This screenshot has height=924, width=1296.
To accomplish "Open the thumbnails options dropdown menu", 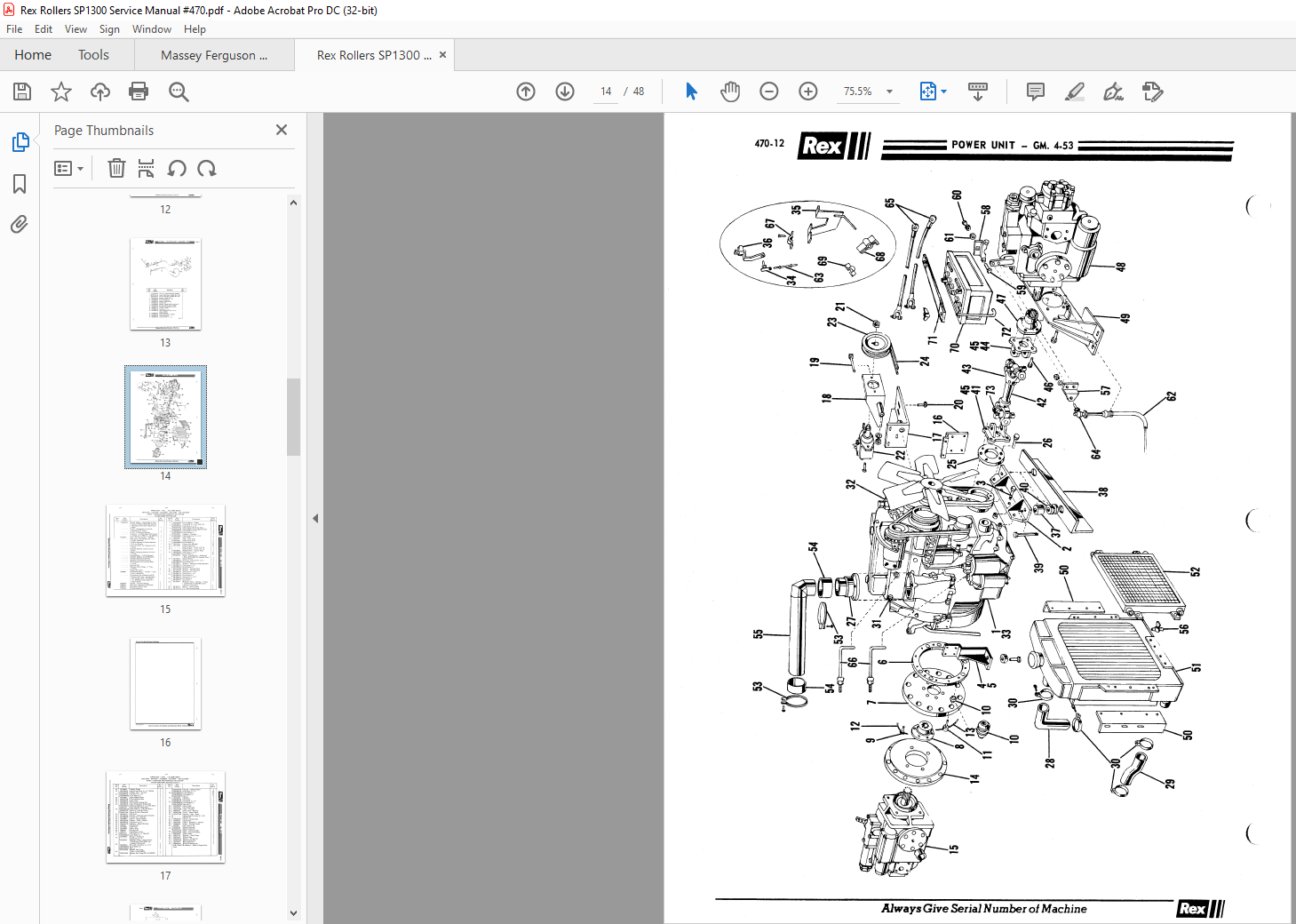I will tap(68, 168).
